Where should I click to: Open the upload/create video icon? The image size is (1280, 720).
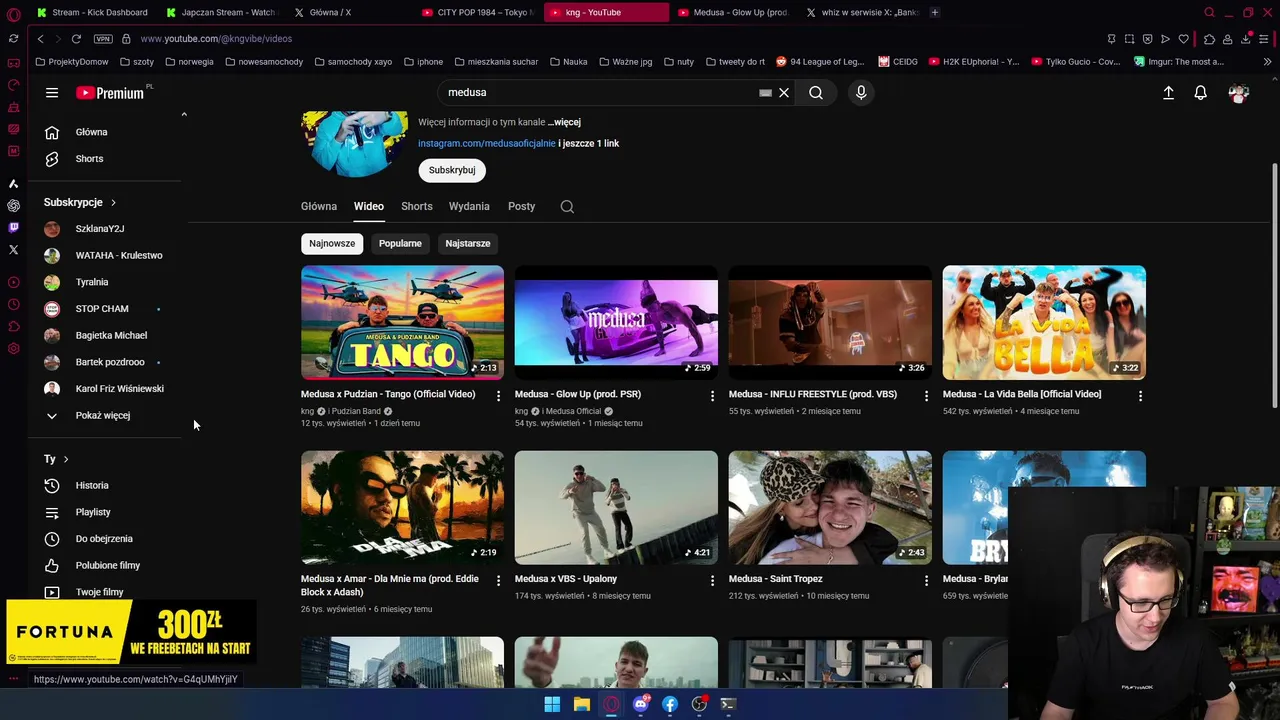pos(1168,93)
